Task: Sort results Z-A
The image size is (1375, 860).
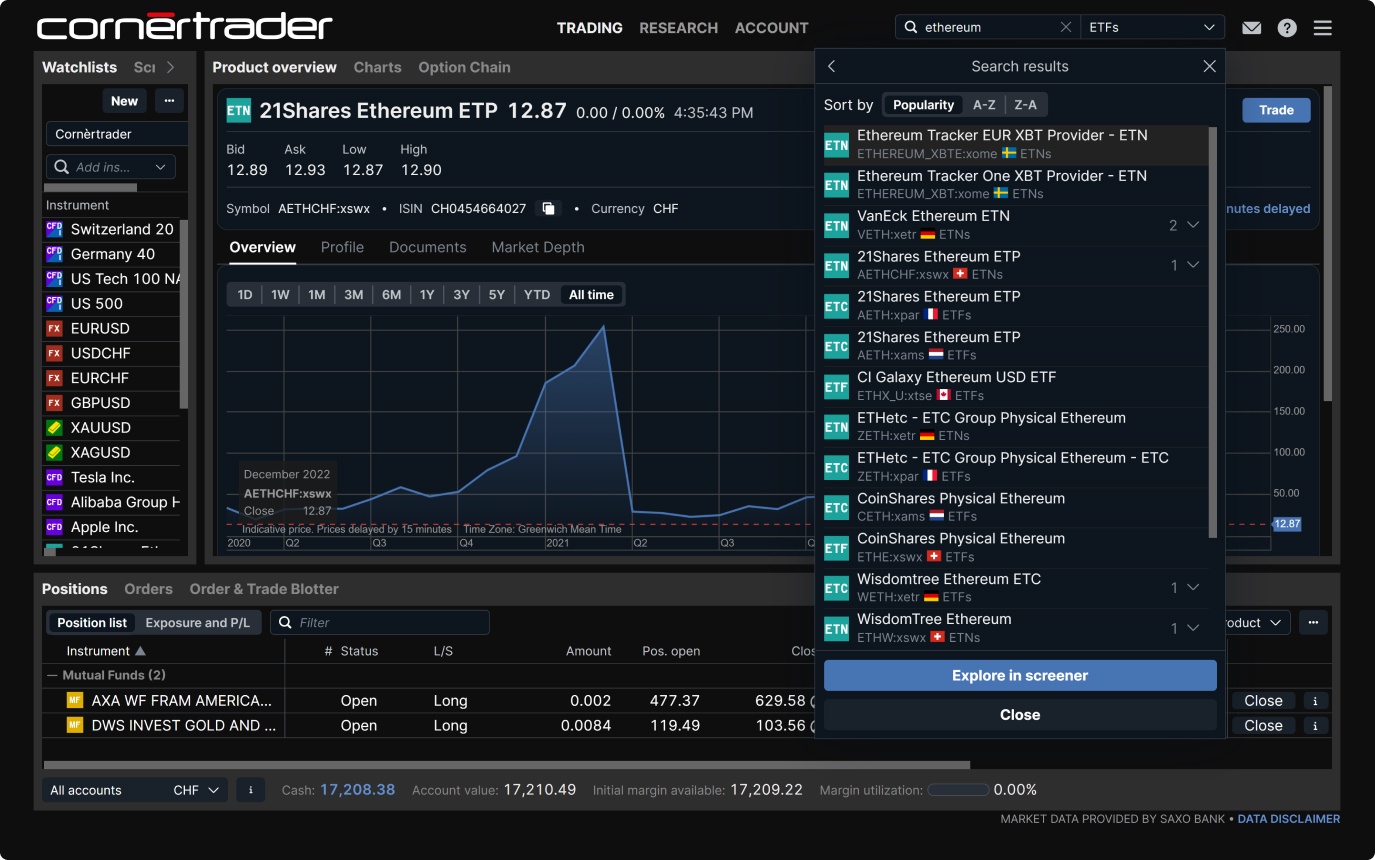Action: pos(1025,105)
